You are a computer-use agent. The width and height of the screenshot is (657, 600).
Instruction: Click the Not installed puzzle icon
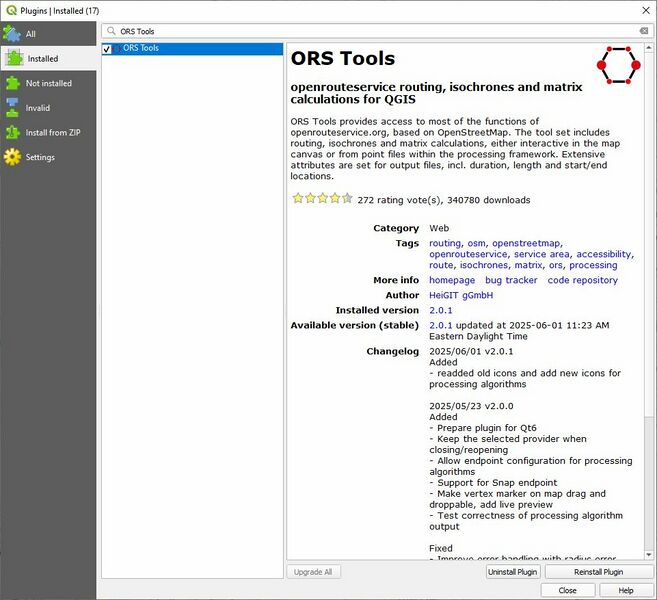[12, 84]
